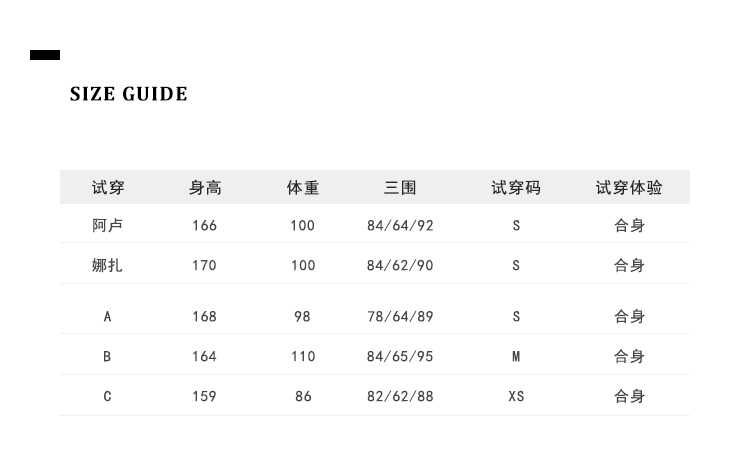Select the 阿卢 row name

(108, 225)
